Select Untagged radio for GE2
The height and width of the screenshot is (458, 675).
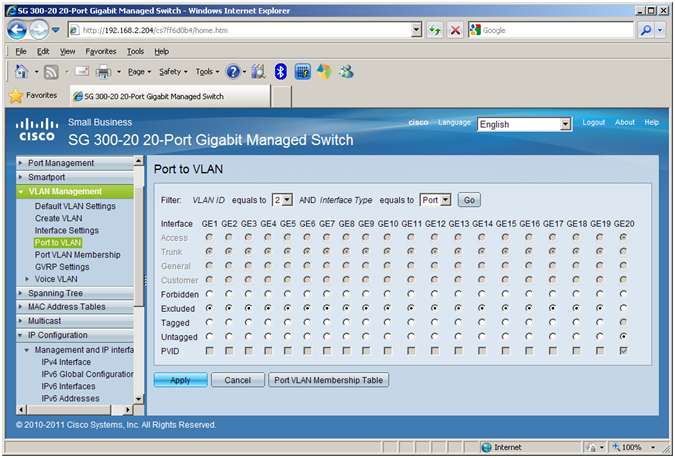[x=229, y=337]
